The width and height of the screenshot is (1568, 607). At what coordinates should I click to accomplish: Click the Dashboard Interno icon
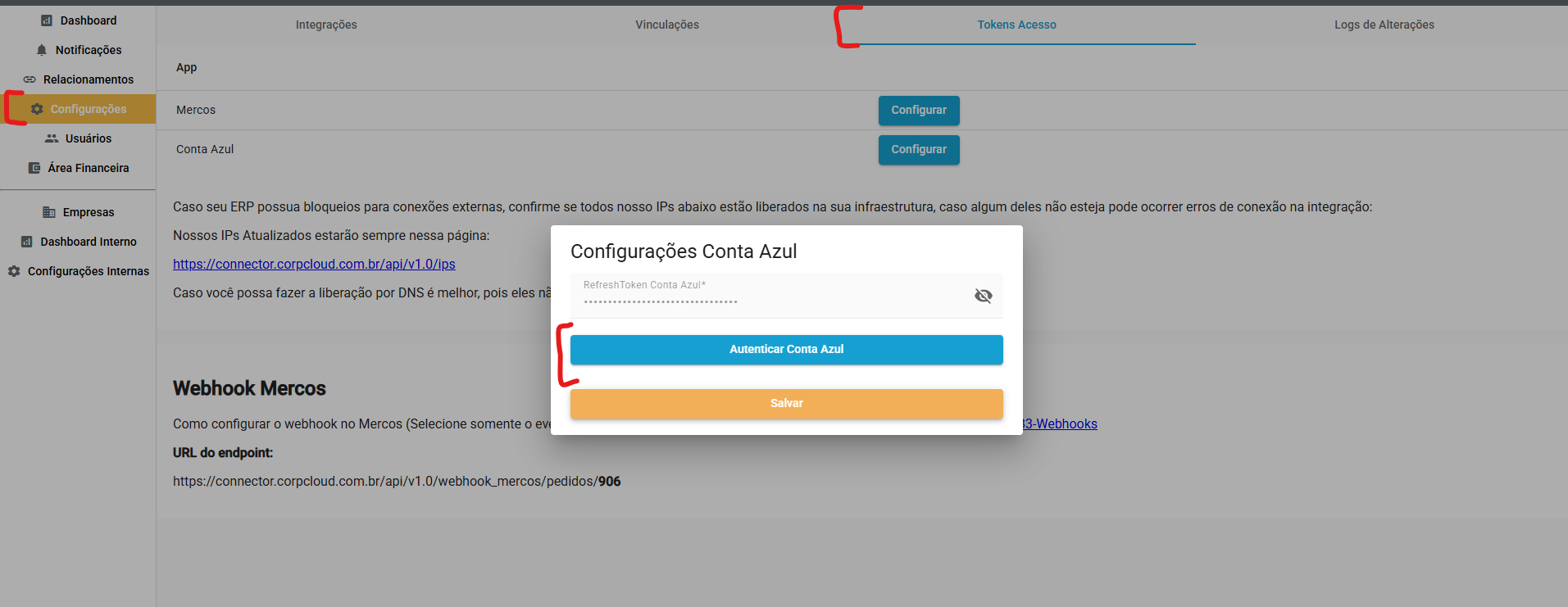pyautogui.click(x=27, y=242)
